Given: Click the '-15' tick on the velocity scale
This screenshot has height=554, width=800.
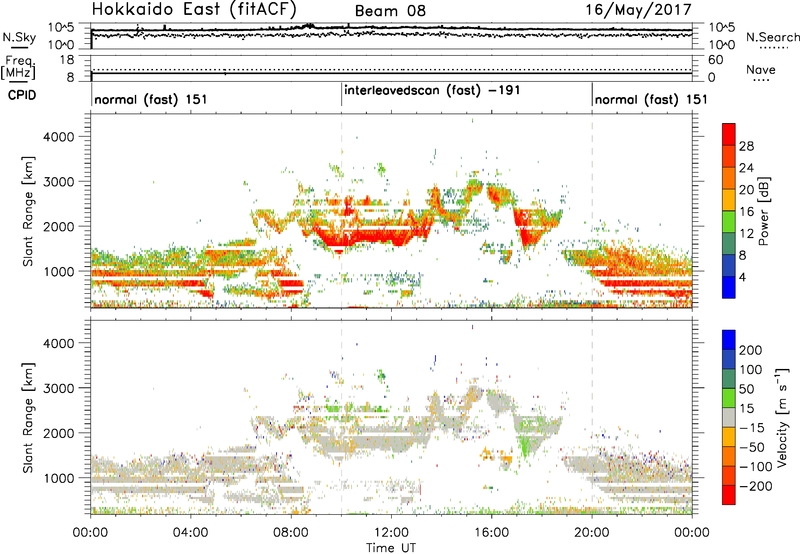Looking at the screenshot, I should 752,427.
